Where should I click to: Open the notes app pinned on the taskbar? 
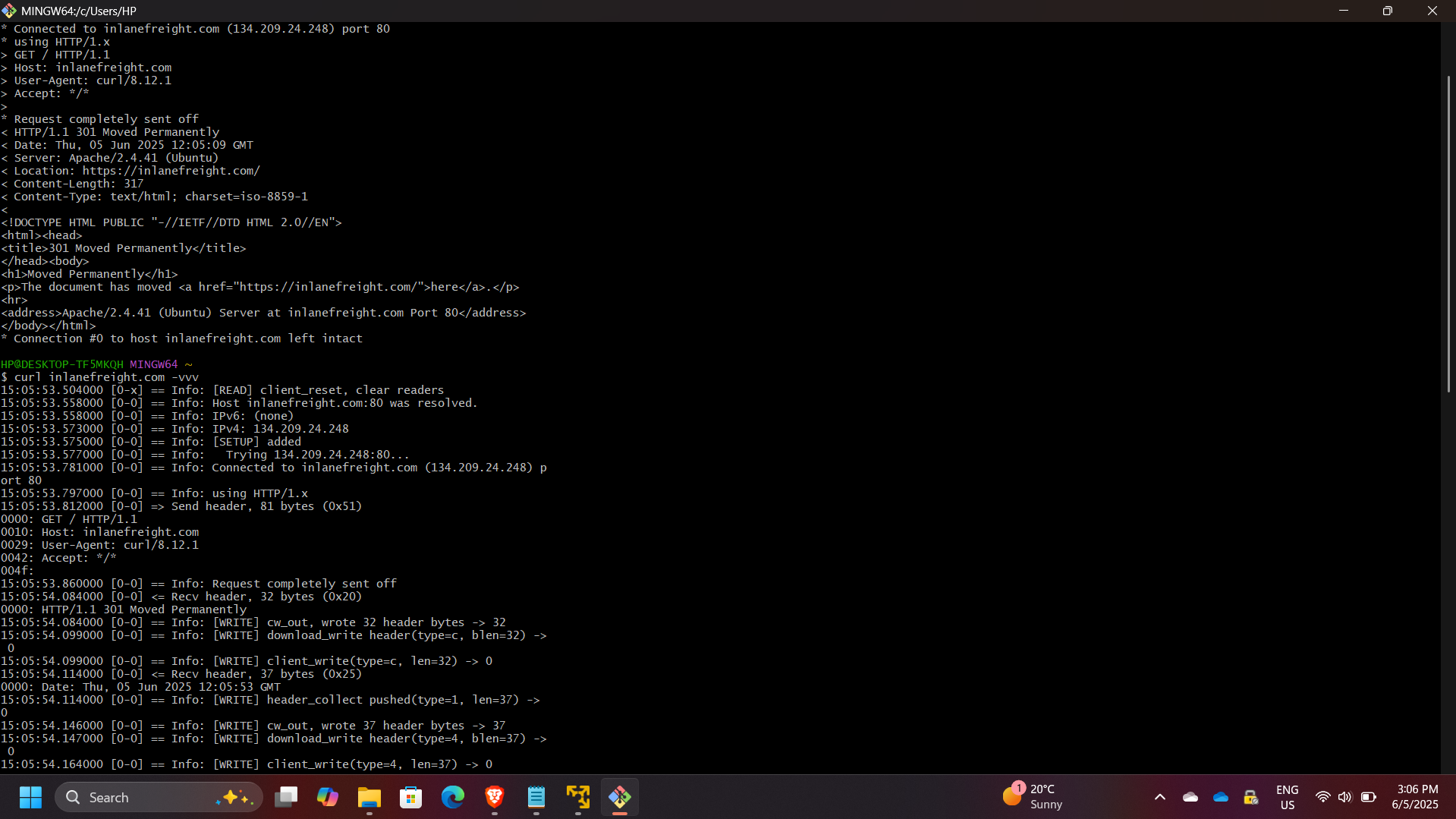click(536, 798)
